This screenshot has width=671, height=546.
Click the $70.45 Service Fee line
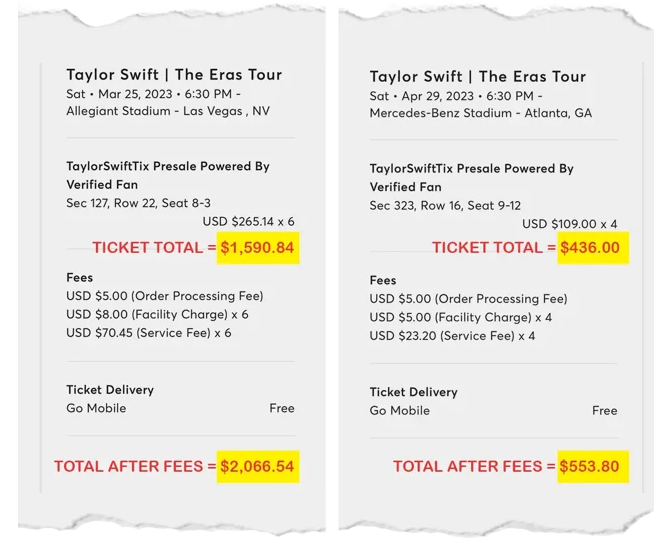(148, 333)
